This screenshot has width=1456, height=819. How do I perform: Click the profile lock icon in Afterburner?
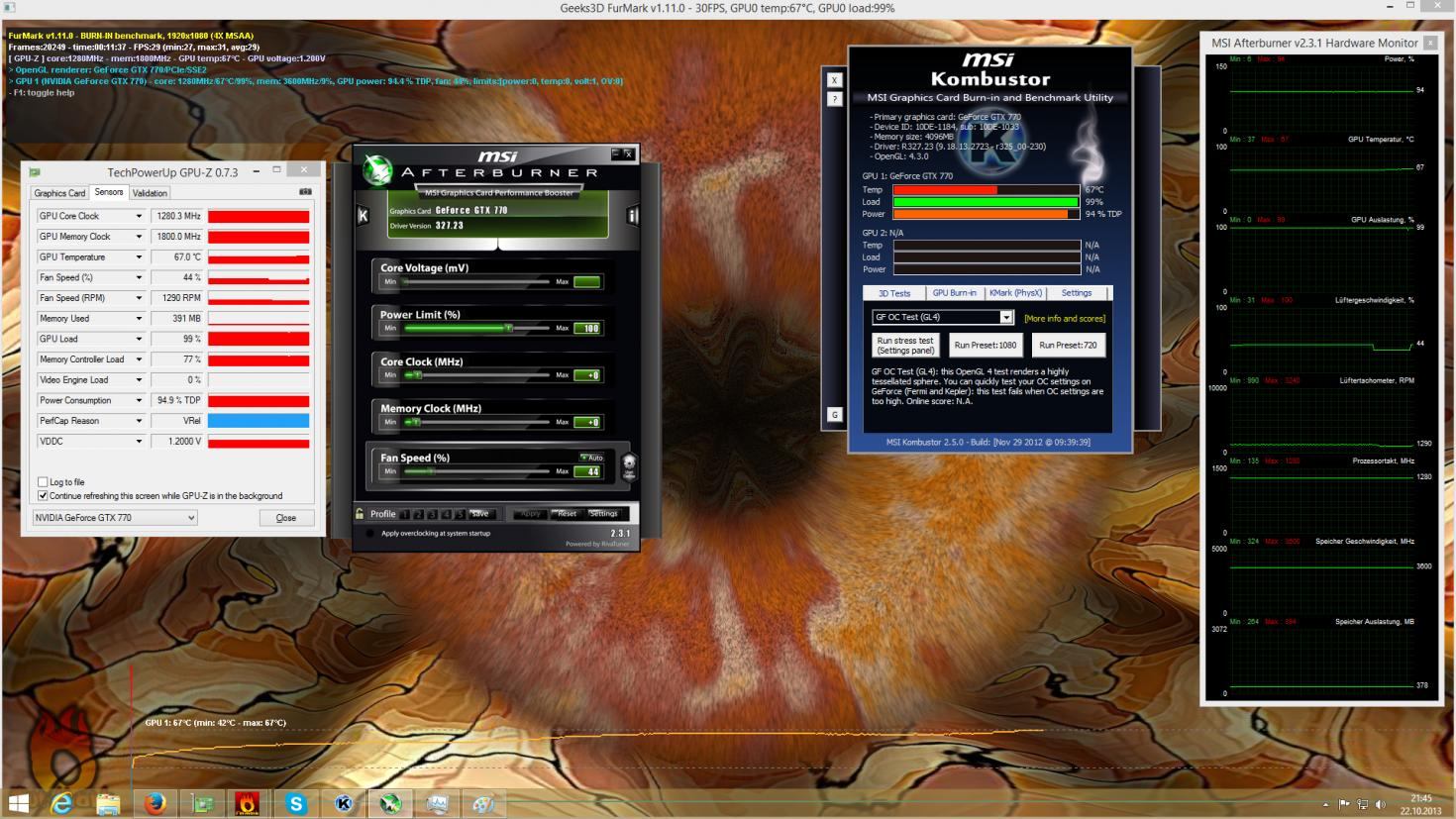pyautogui.click(x=360, y=513)
